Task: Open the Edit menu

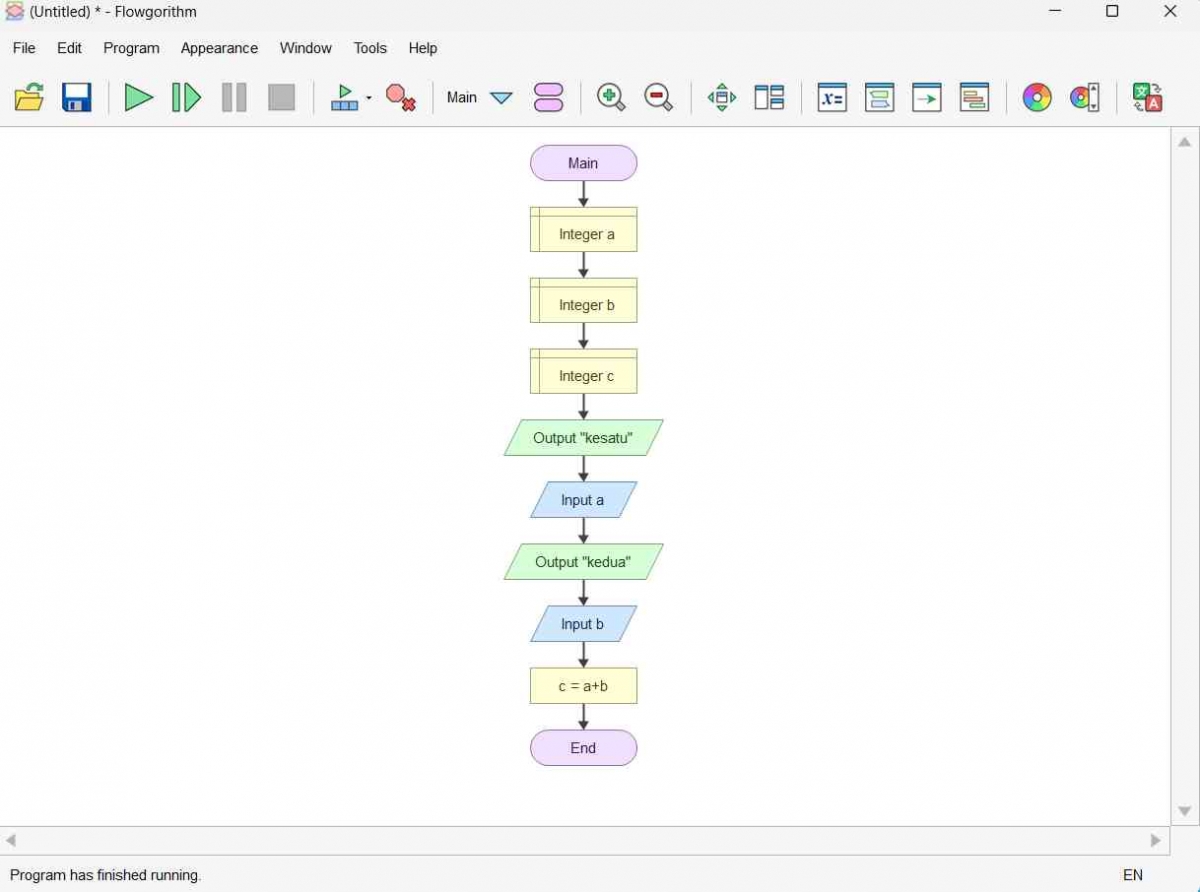Action: [69, 48]
